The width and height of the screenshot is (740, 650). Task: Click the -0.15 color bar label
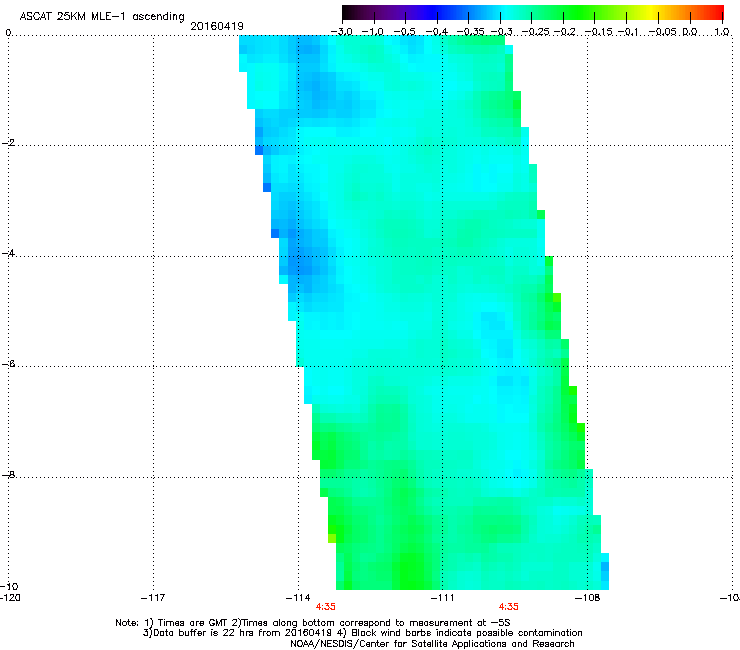coord(598,32)
